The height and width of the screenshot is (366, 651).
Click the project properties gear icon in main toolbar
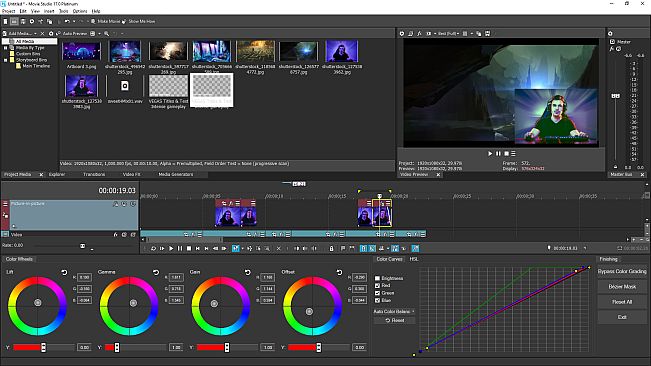(32, 21)
